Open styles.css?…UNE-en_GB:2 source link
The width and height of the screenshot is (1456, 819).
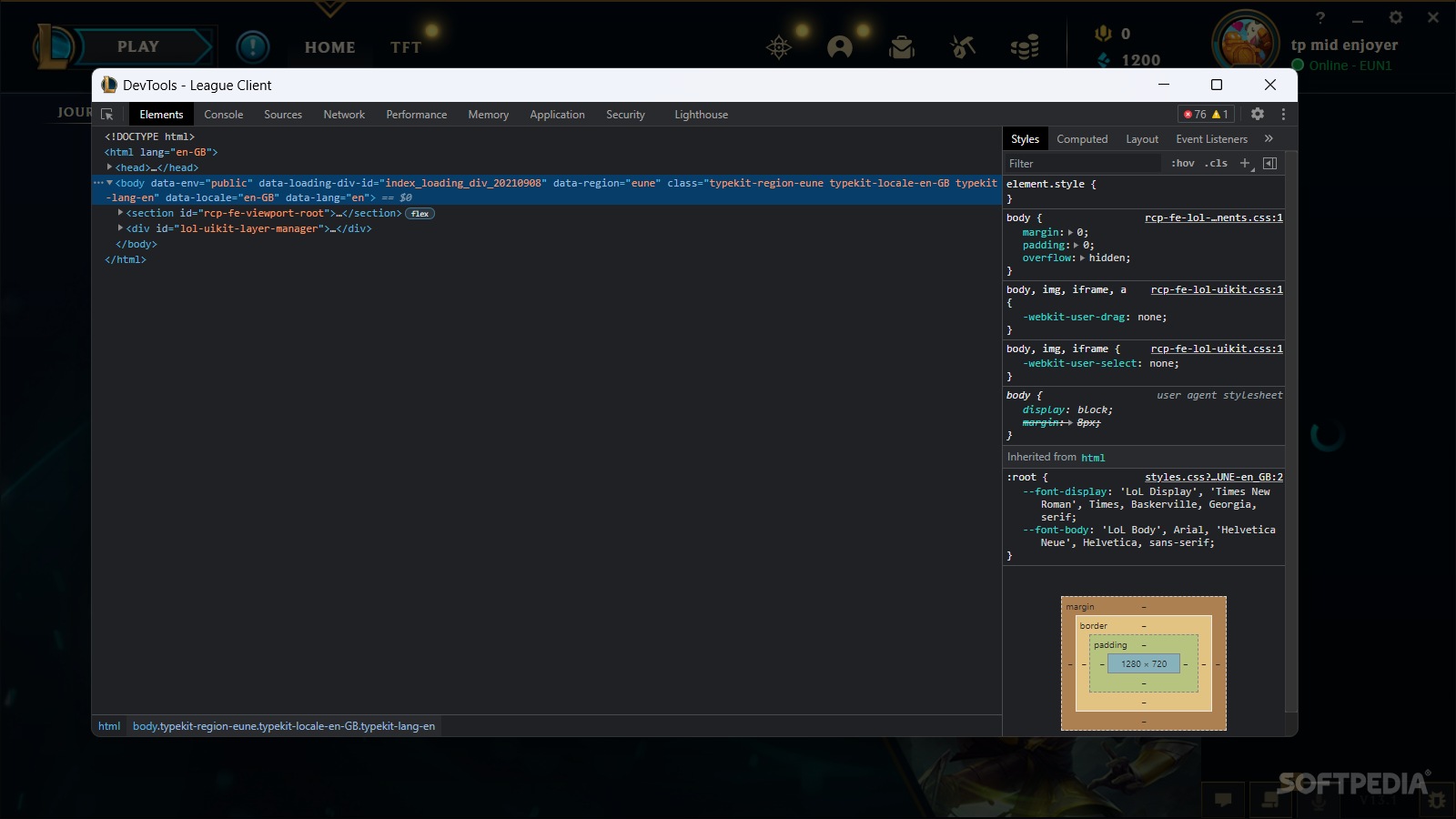(1213, 477)
